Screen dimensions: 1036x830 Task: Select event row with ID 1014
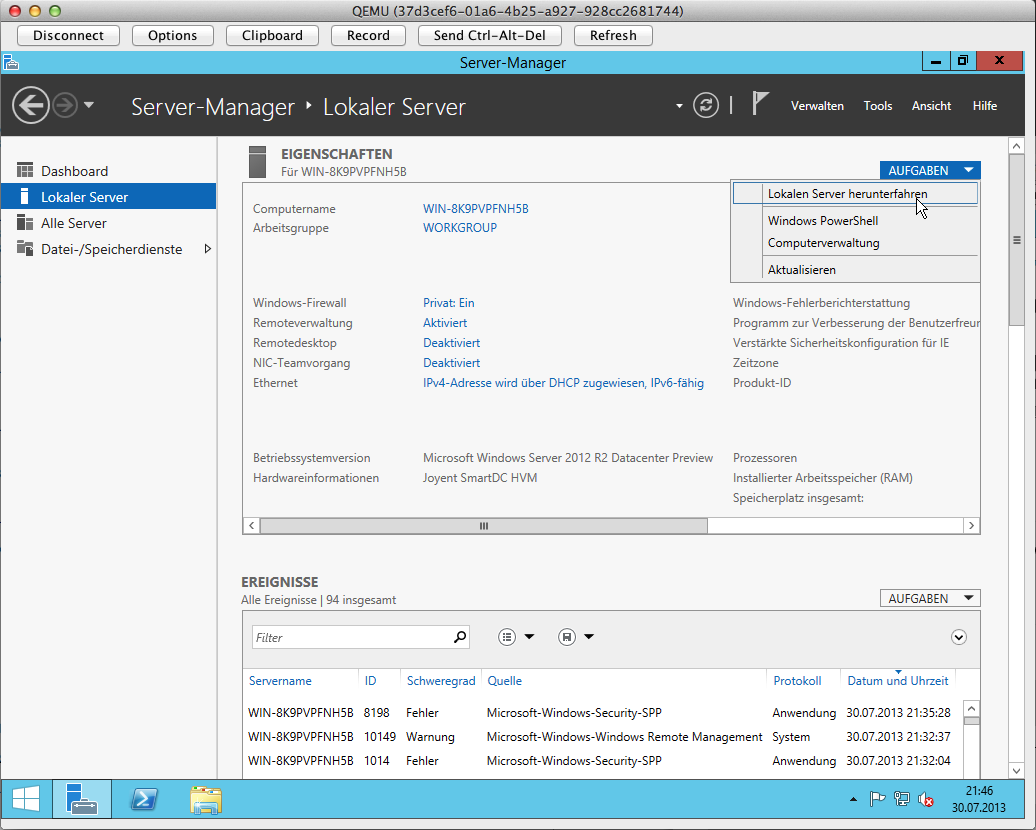[x=603, y=761]
